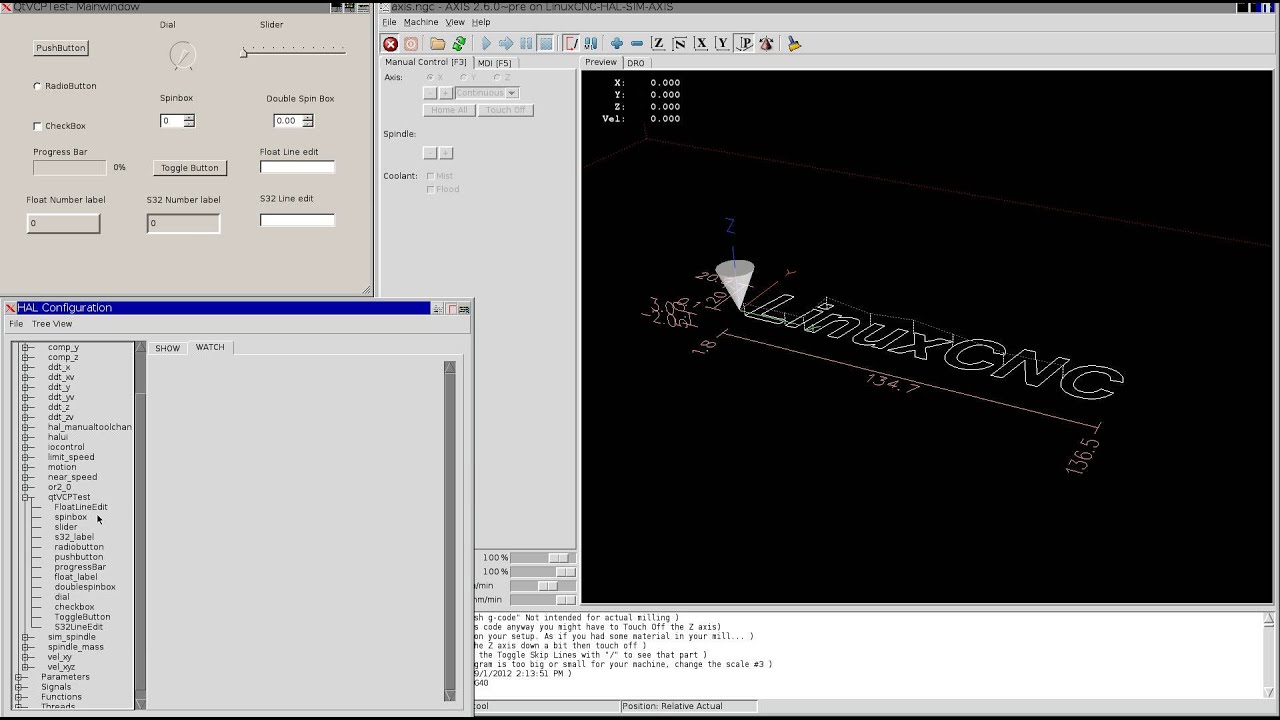Open the File menu in AXIS

click(389, 22)
